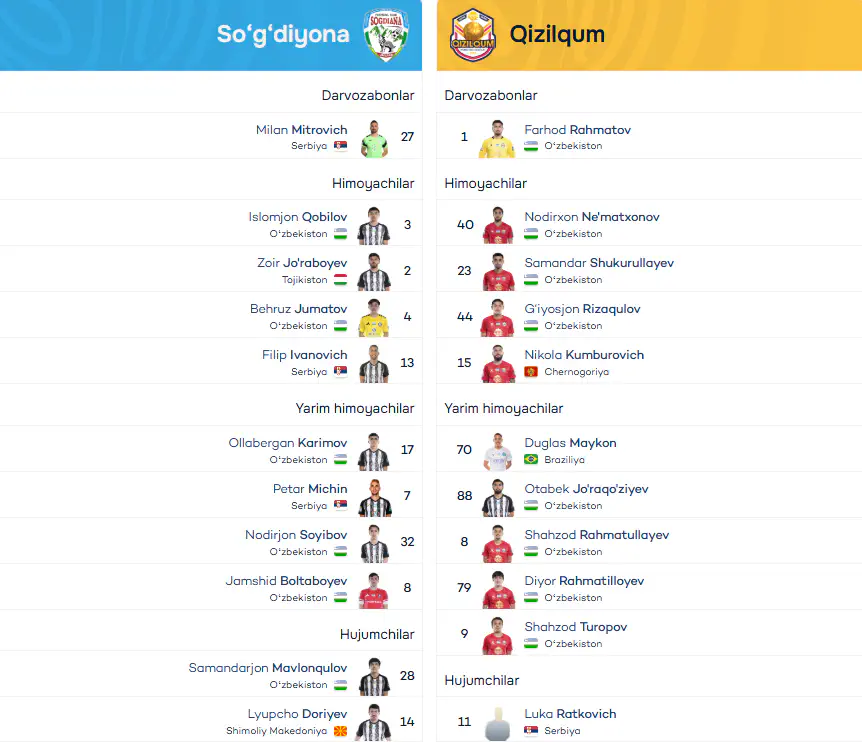Click the Serbia flag under Filip Ivanovich

[341, 372]
